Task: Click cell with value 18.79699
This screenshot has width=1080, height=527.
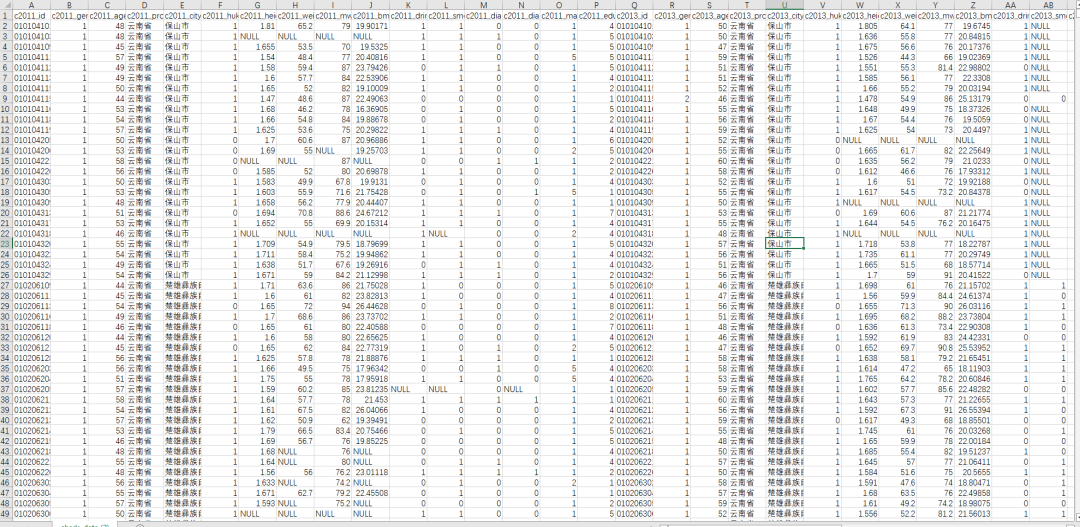Action: tap(371, 243)
